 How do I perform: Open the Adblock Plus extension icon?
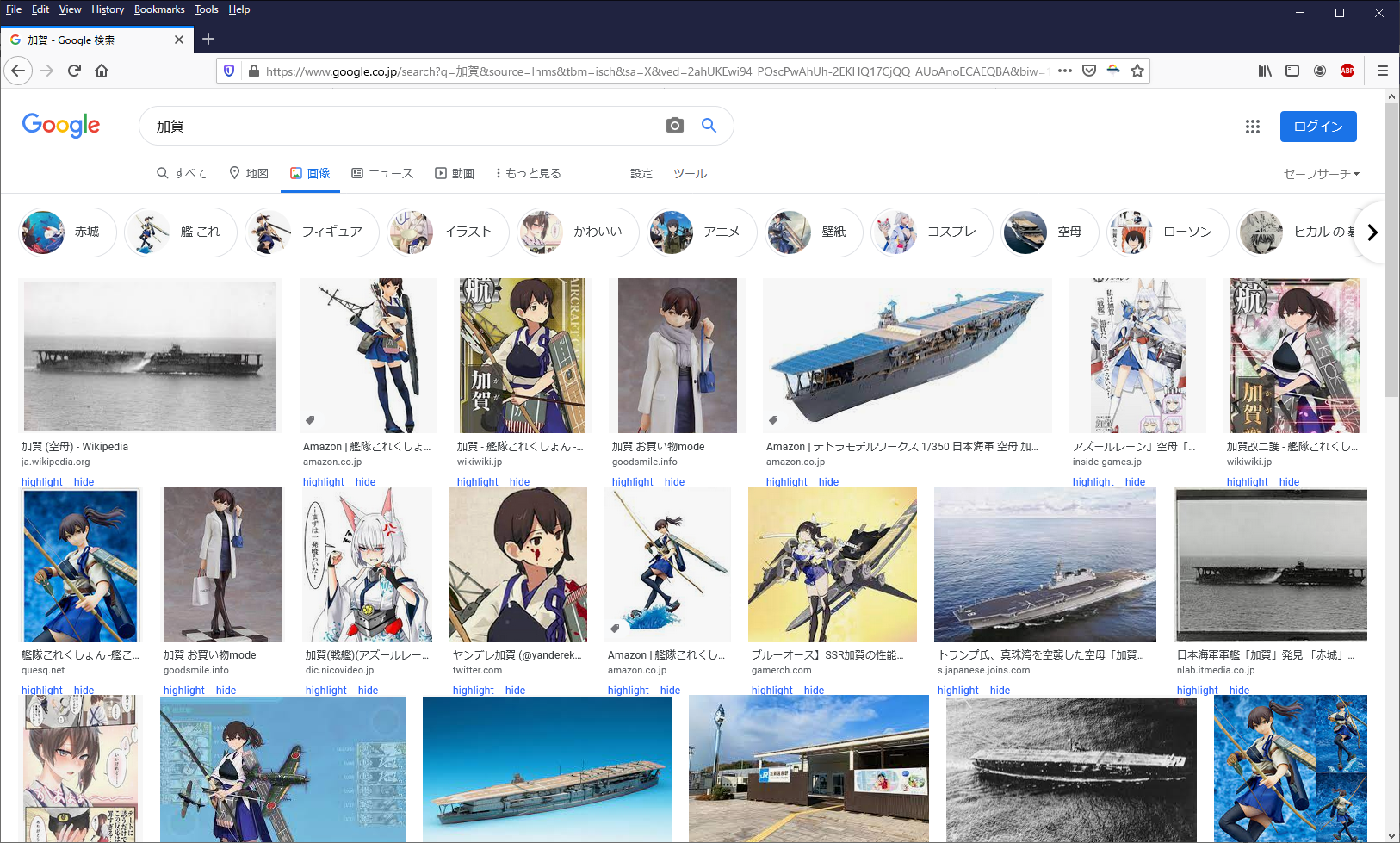pyautogui.click(x=1347, y=71)
